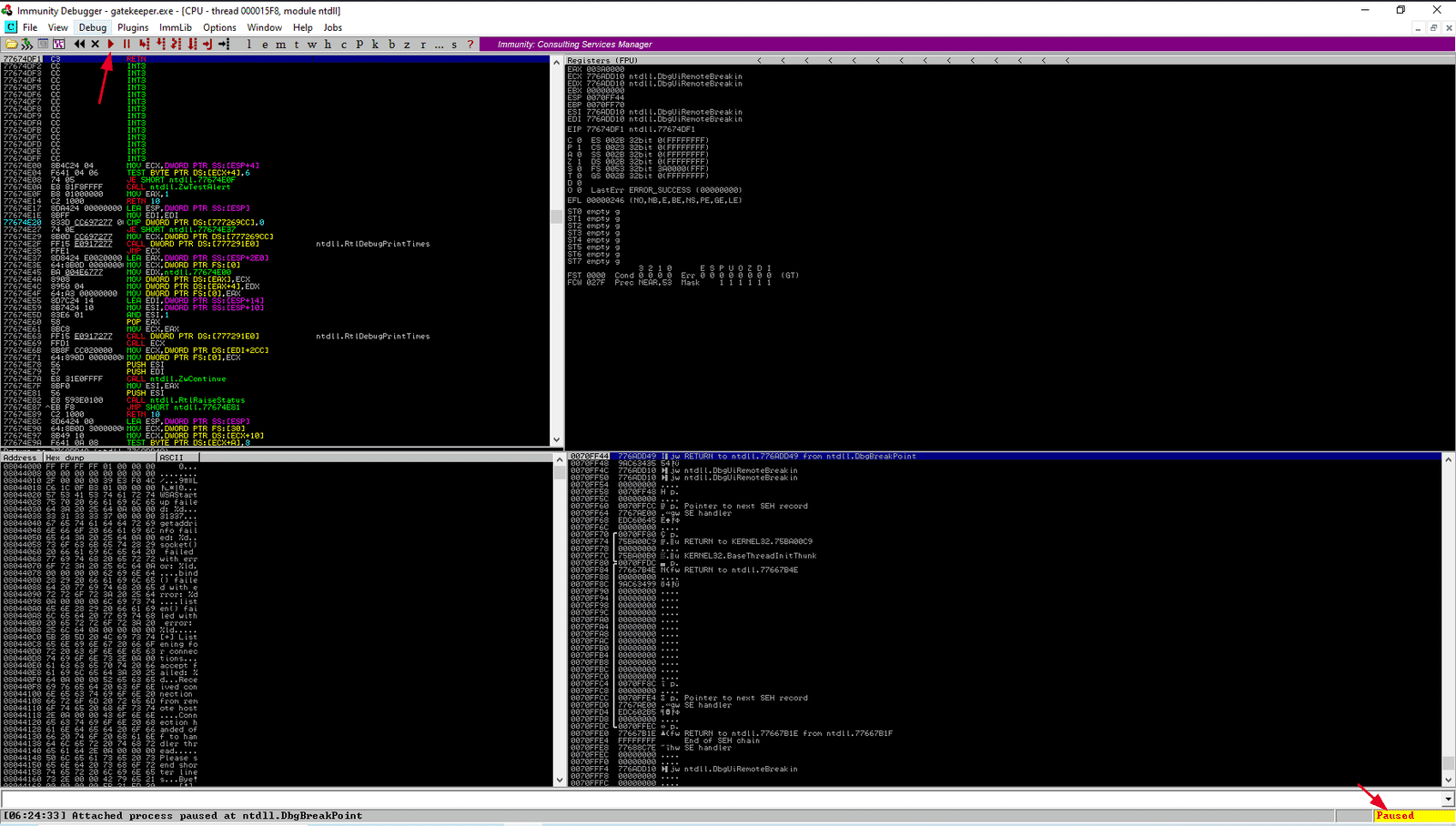Click the Open file folder icon

pos(11,44)
